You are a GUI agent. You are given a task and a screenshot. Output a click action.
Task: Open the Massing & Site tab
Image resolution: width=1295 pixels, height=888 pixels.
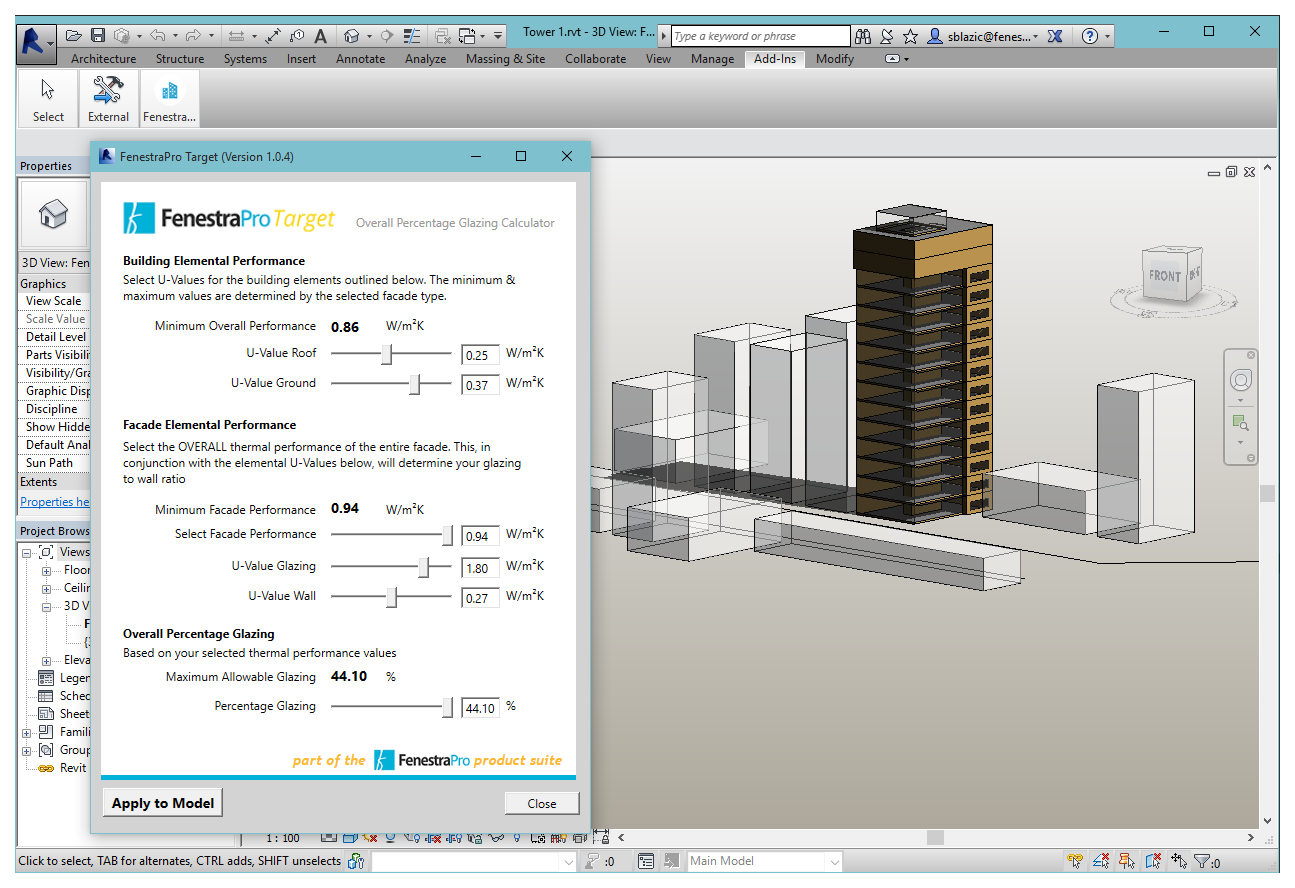(x=505, y=59)
